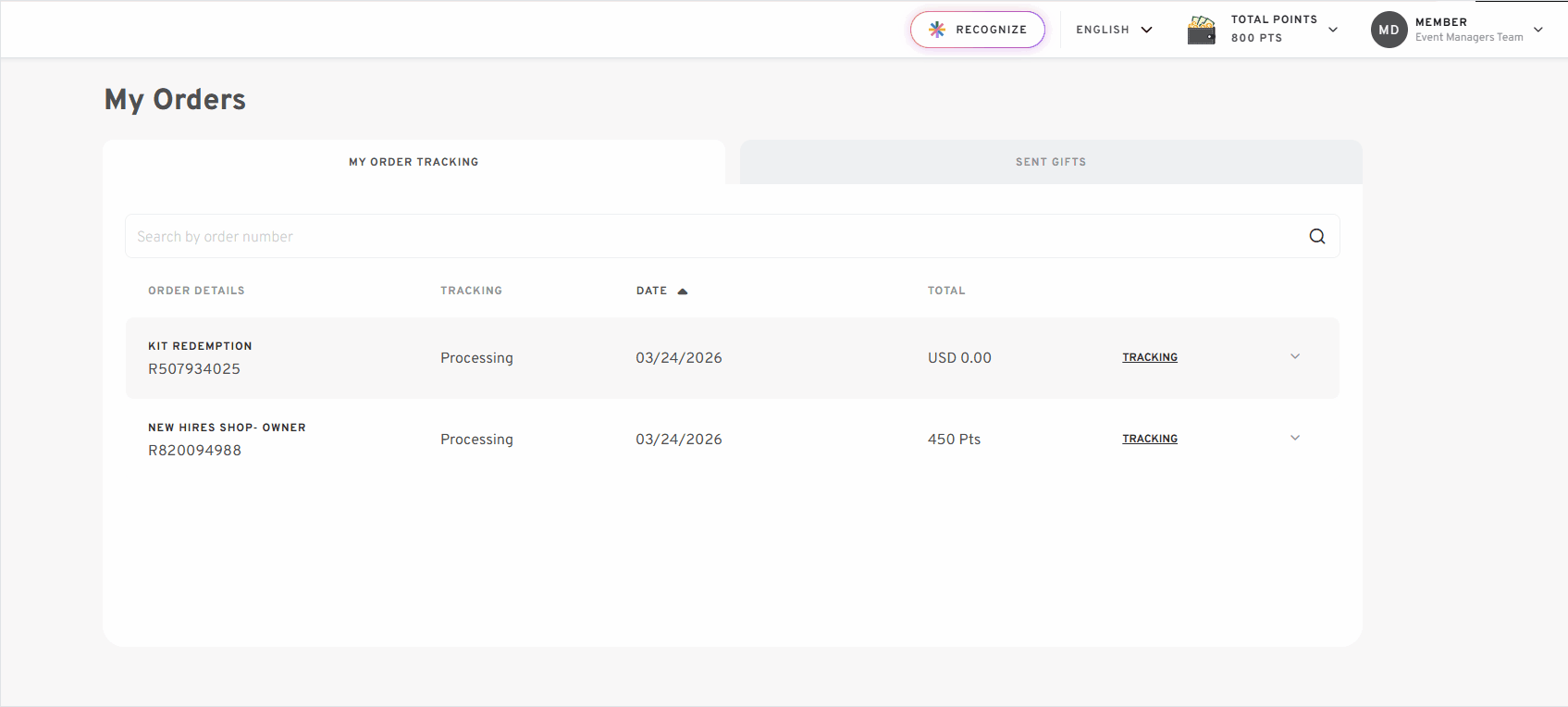Select order number R507934025

point(194,368)
